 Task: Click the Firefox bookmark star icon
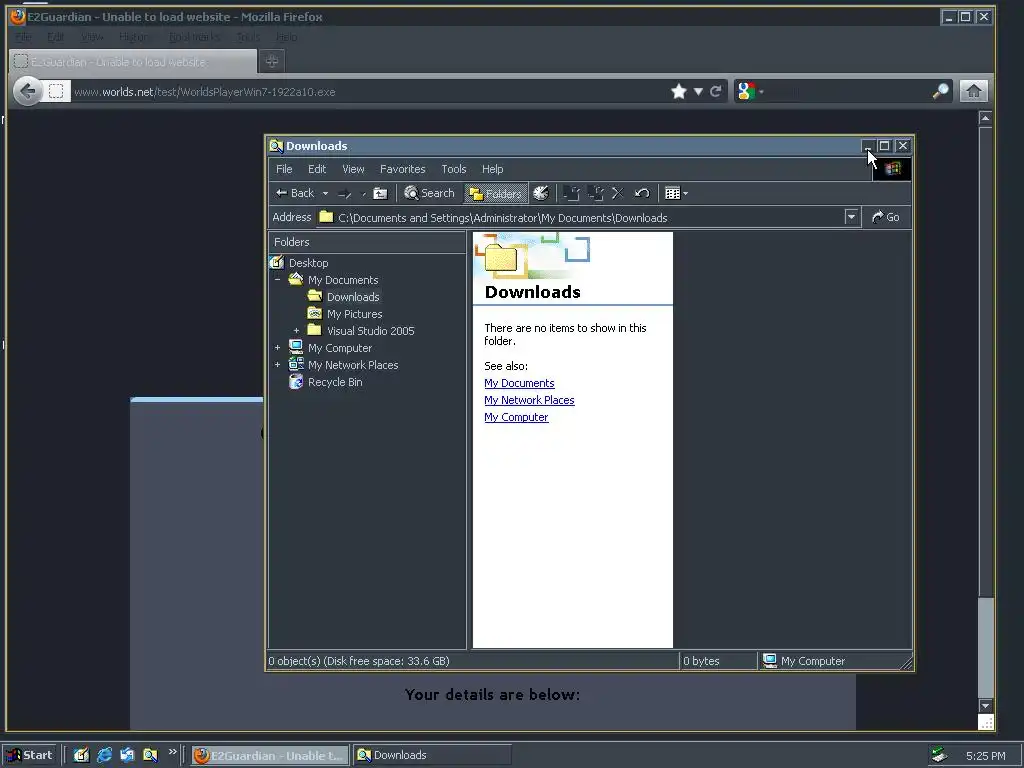pyautogui.click(x=679, y=91)
